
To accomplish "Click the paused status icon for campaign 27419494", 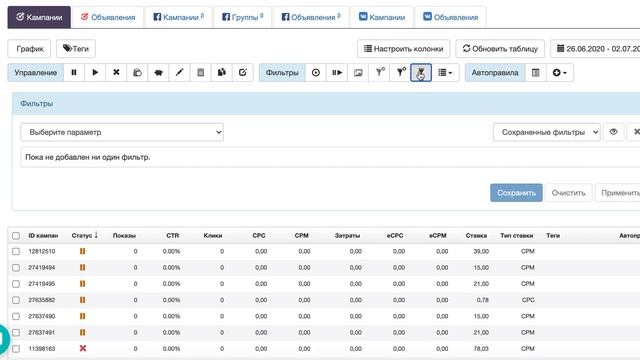I will pos(82,268).
